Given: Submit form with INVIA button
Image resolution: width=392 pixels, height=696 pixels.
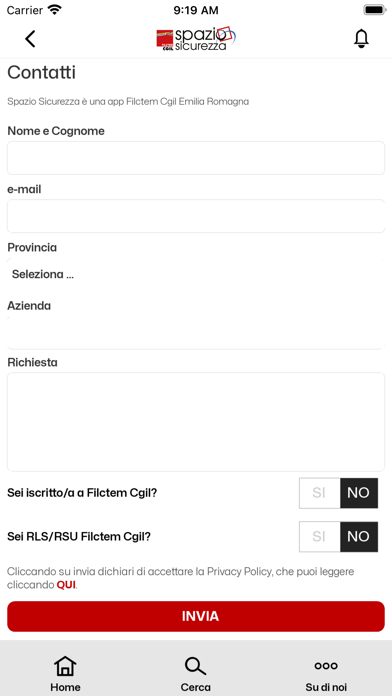Looking at the screenshot, I should (196, 616).
